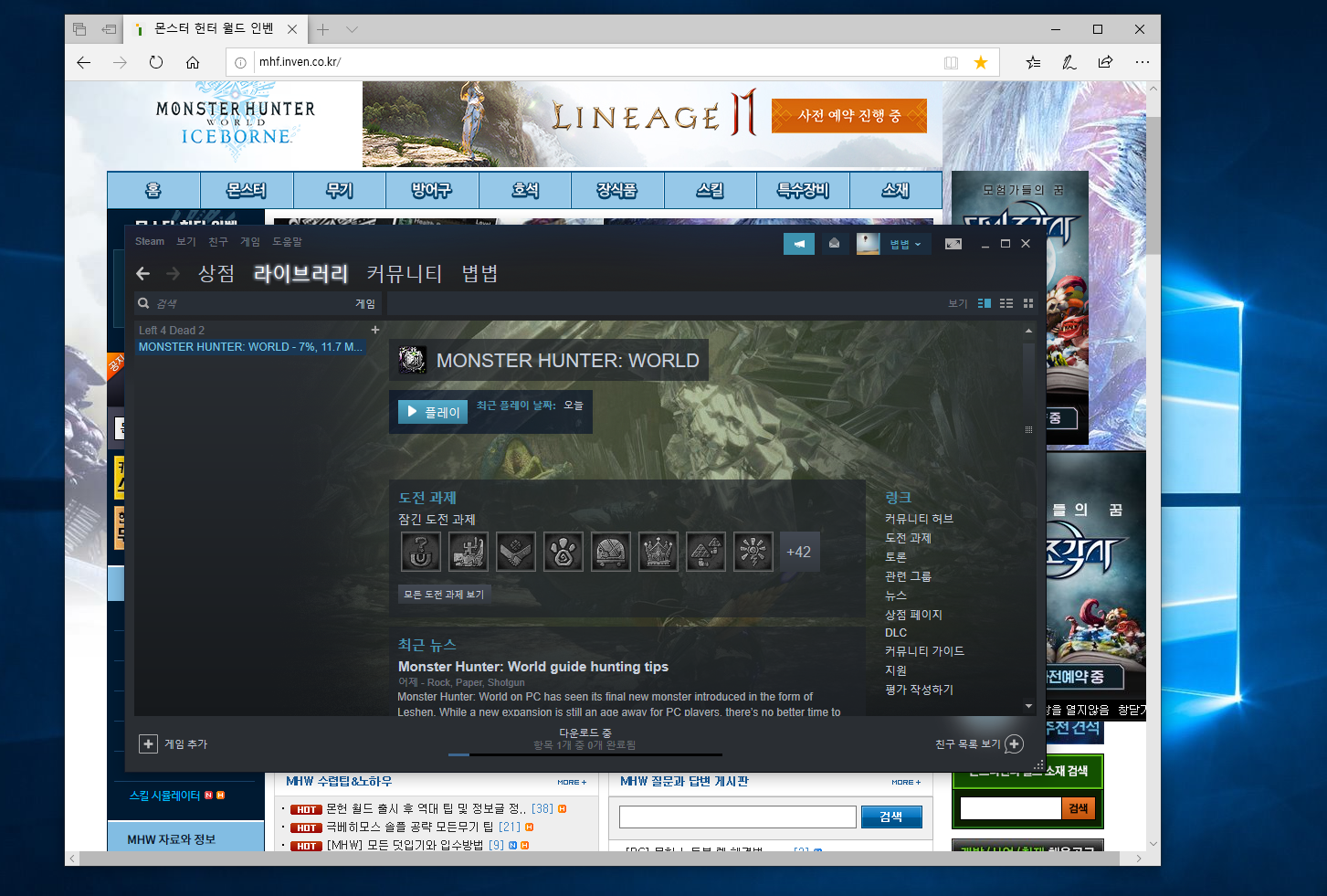The height and width of the screenshot is (896, 1327).
Task: Open the DLC link
Action: pos(896,632)
